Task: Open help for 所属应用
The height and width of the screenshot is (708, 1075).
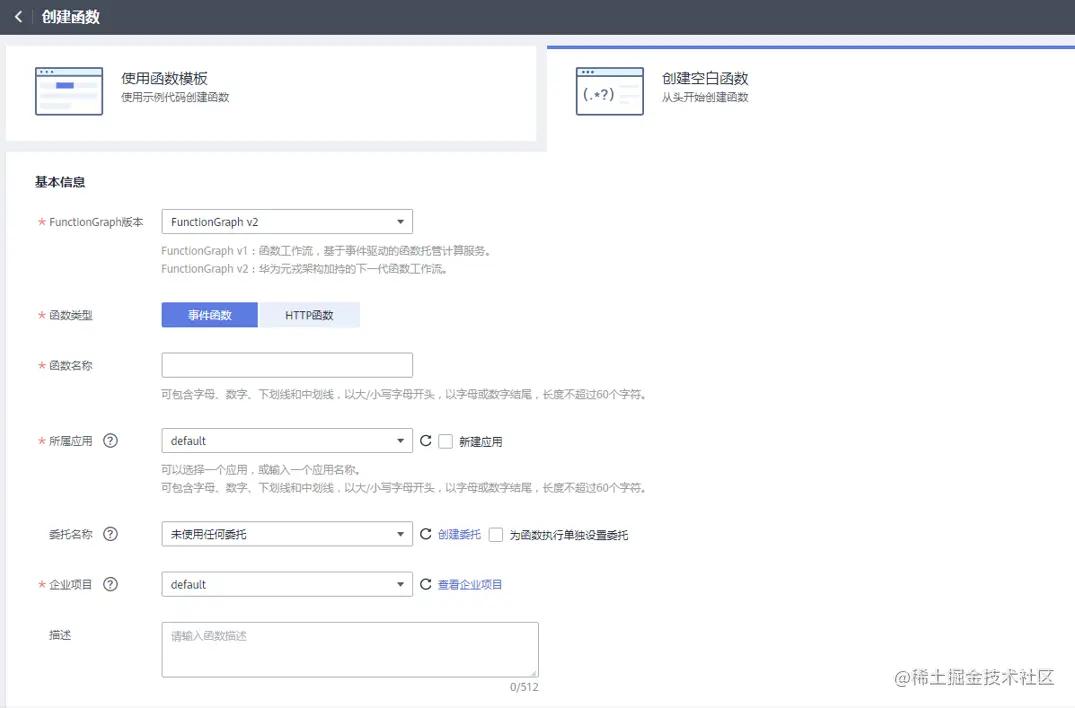Action: point(110,441)
